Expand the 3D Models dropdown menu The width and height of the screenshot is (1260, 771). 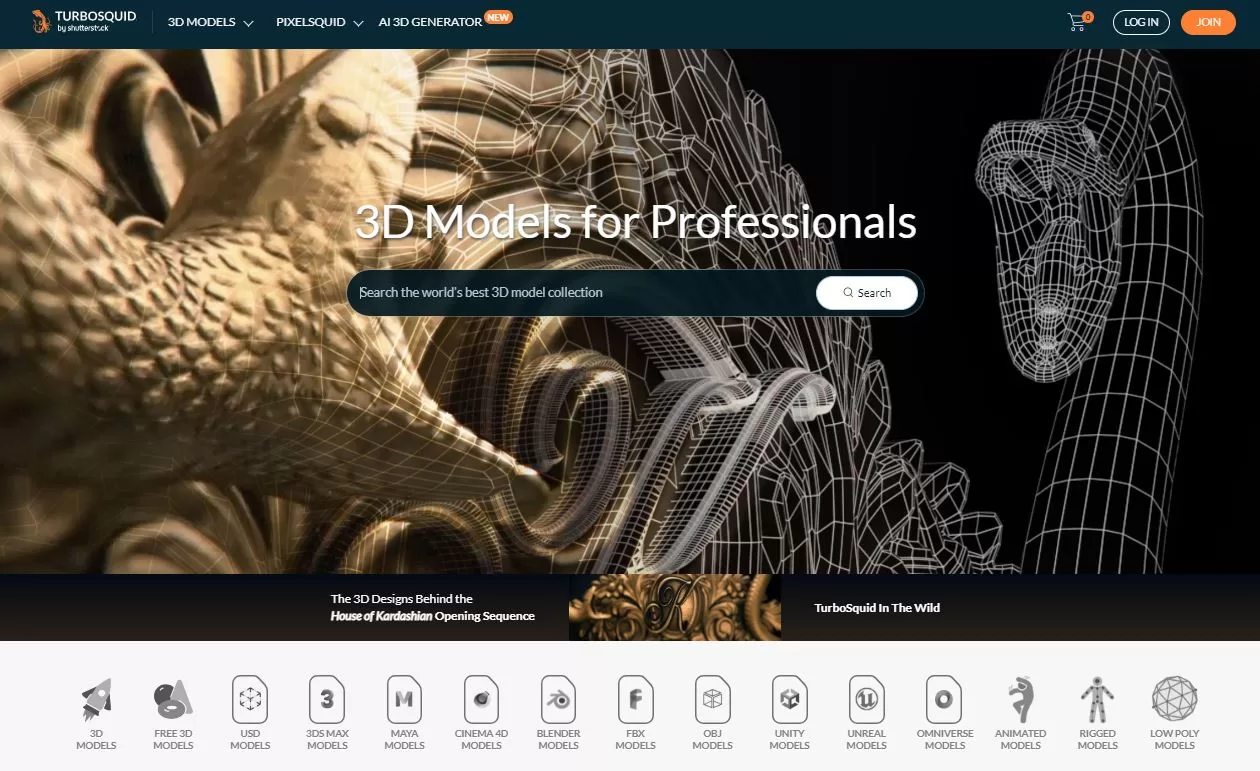210,22
